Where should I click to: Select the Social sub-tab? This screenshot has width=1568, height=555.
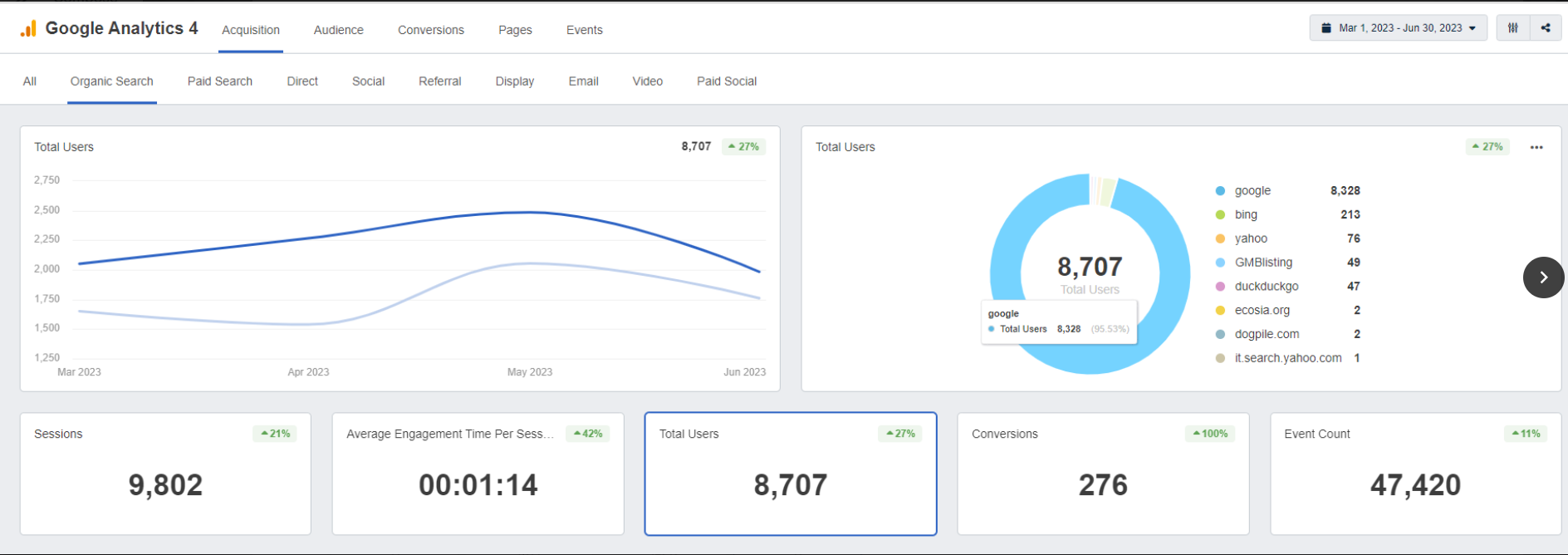(369, 81)
